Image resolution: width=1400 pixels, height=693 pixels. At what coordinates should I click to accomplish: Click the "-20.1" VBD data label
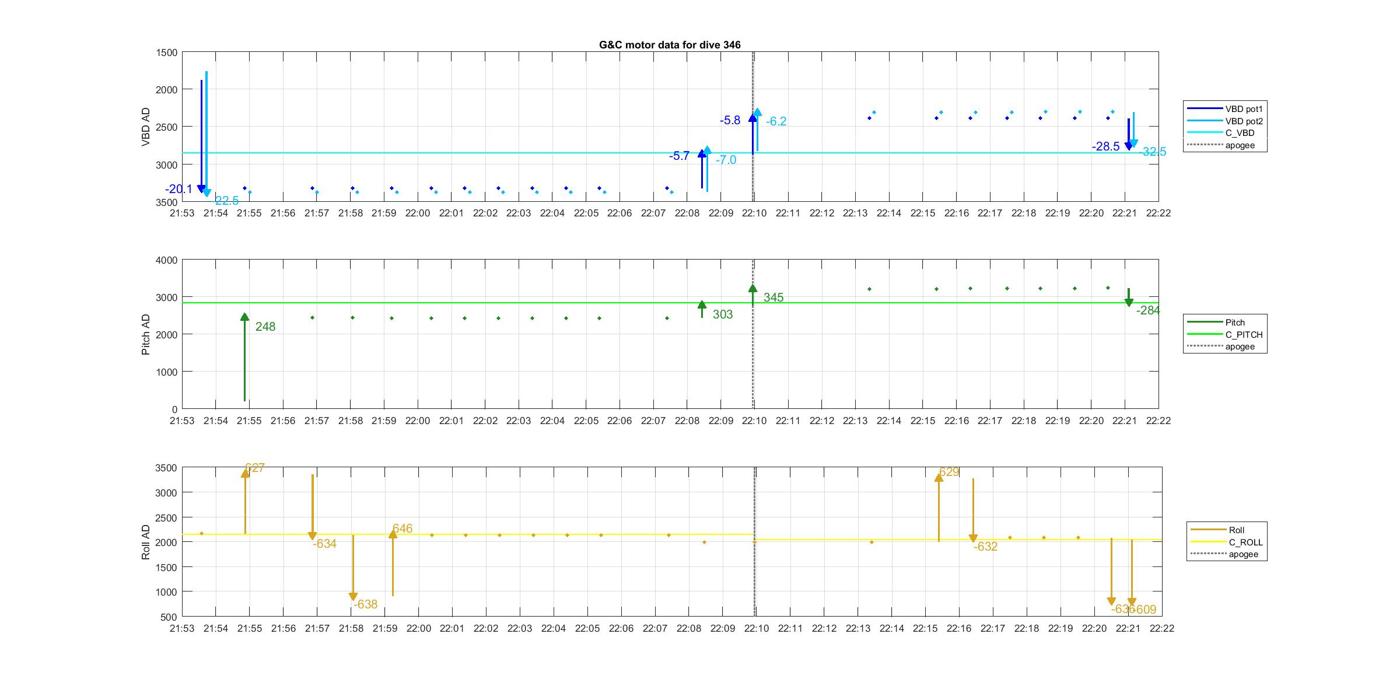[179, 189]
